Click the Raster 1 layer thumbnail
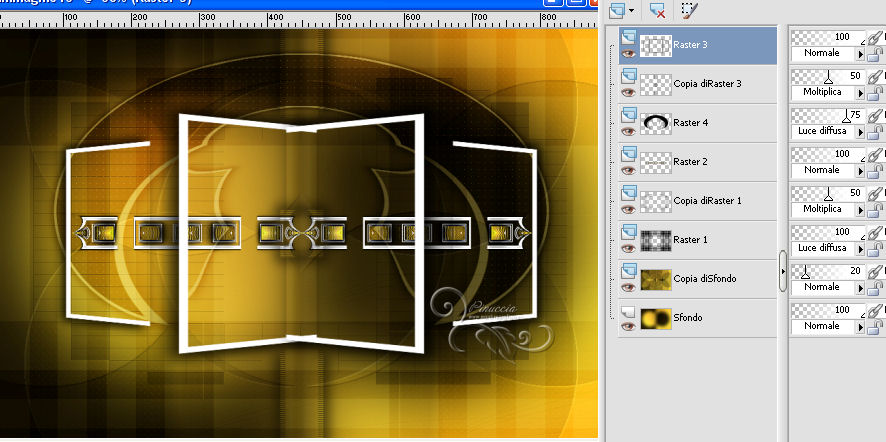The height and width of the screenshot is (442, 886). pos(656,240)
